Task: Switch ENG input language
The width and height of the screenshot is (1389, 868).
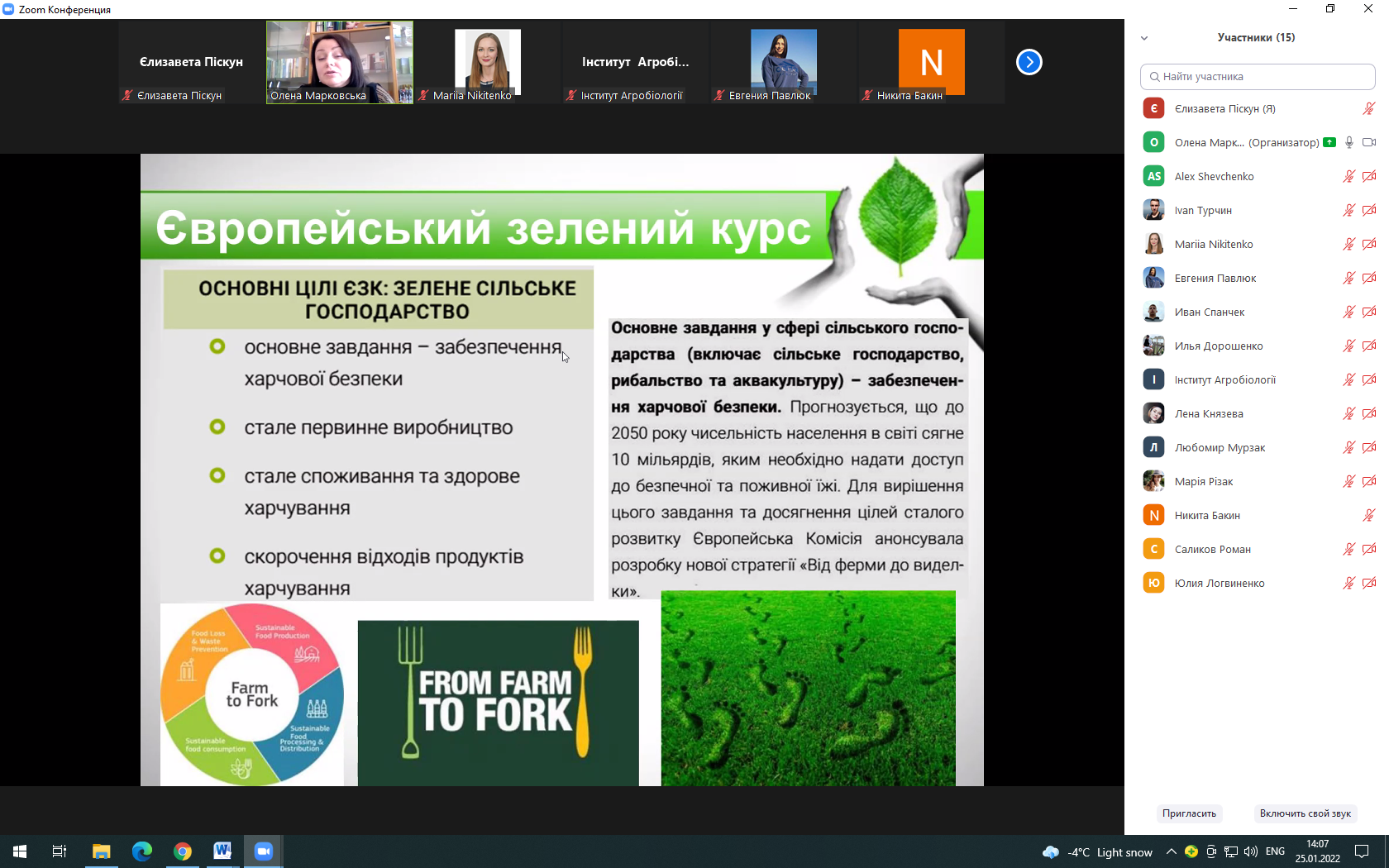Action: [1276, 851]
